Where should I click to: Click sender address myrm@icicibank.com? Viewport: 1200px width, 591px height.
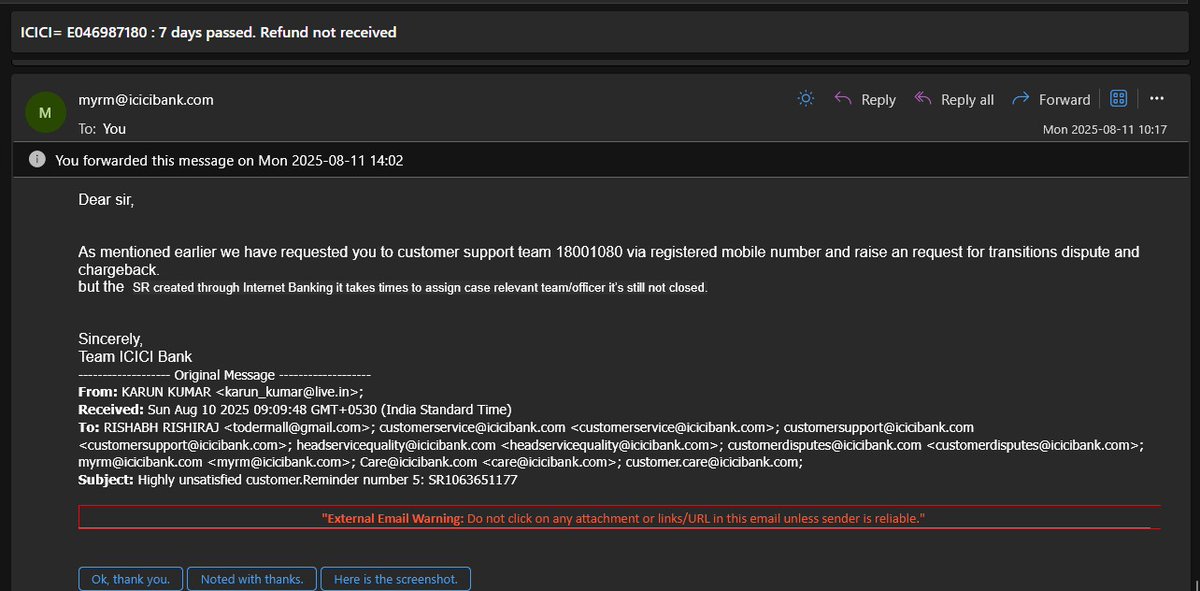point(146,100)
